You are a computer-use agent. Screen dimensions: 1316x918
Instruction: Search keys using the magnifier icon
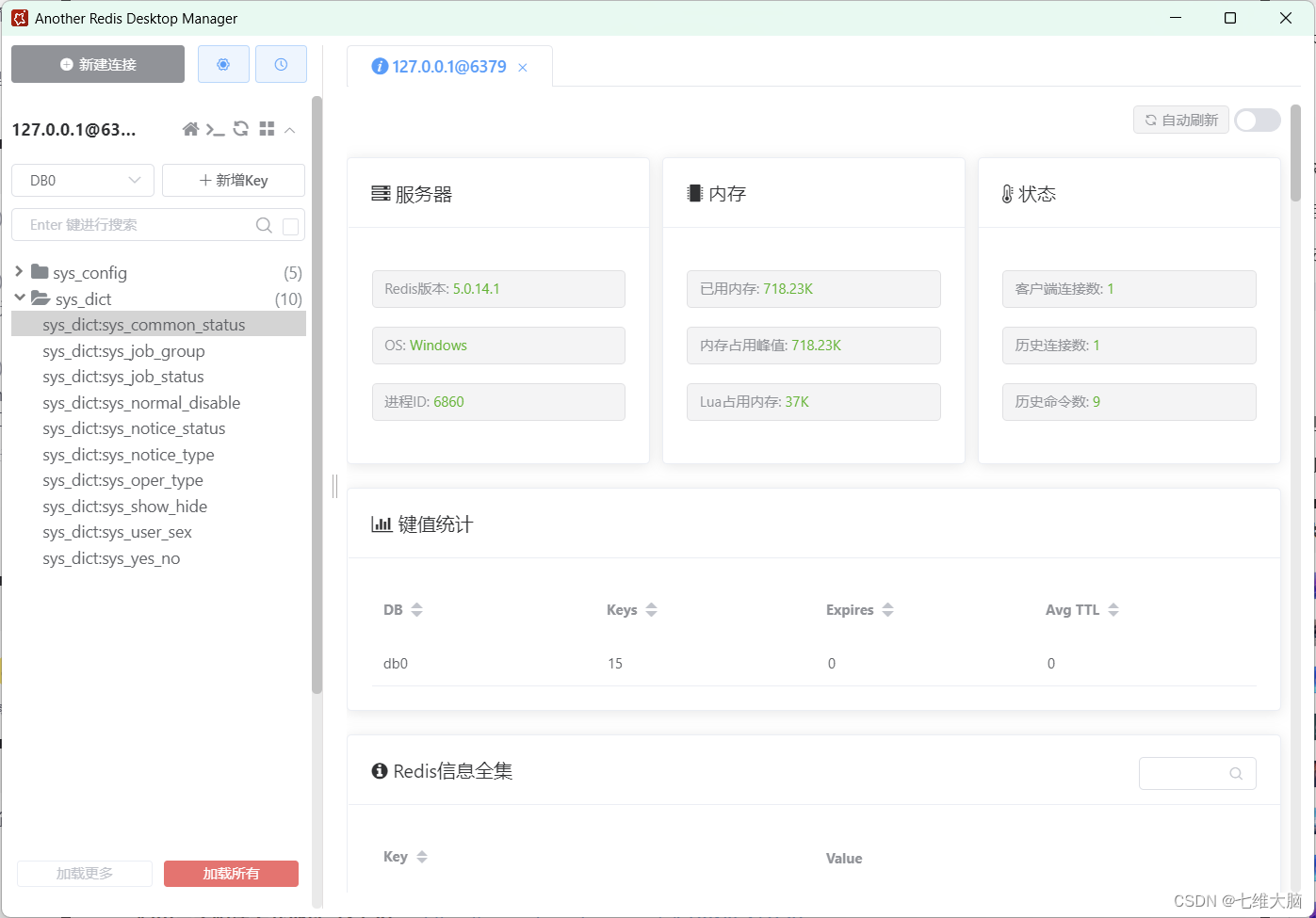point(265,225)
